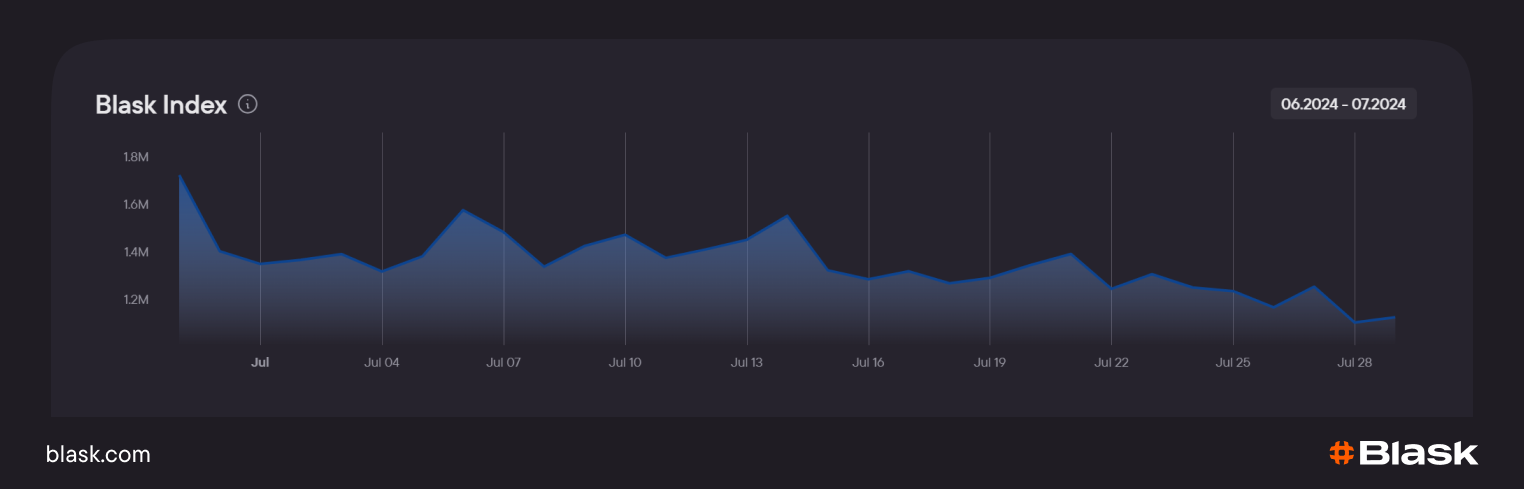Image resolution: width=1524 pixels, height=489 pixels.
Task: Click the Jul 25 date label
Action: (x=1233, y=363)
